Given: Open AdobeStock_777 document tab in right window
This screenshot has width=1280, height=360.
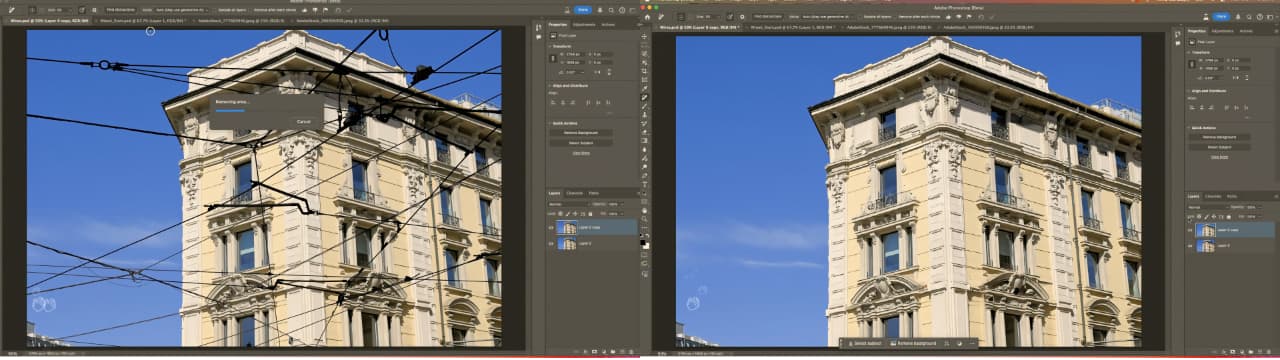Looking at the screenshot, I should pos(890,27).
